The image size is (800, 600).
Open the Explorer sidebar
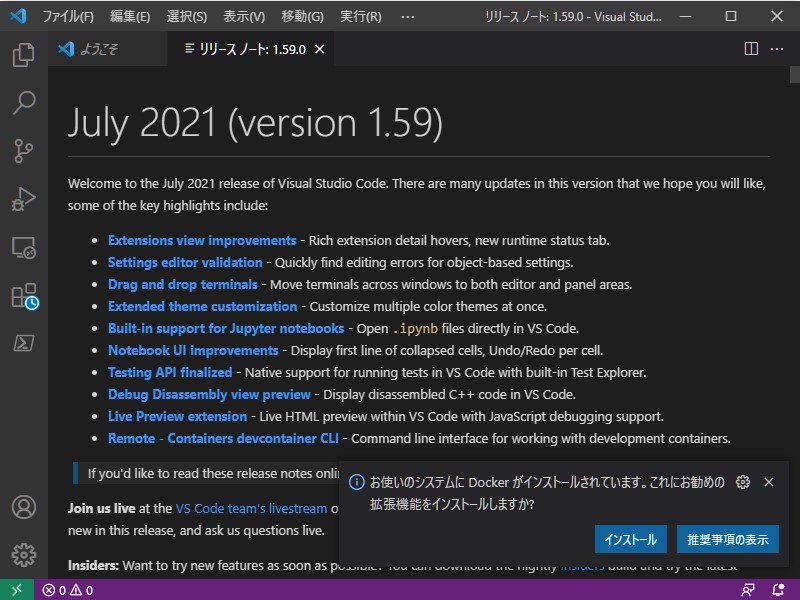pyautogui.click(x=22, y=56)
